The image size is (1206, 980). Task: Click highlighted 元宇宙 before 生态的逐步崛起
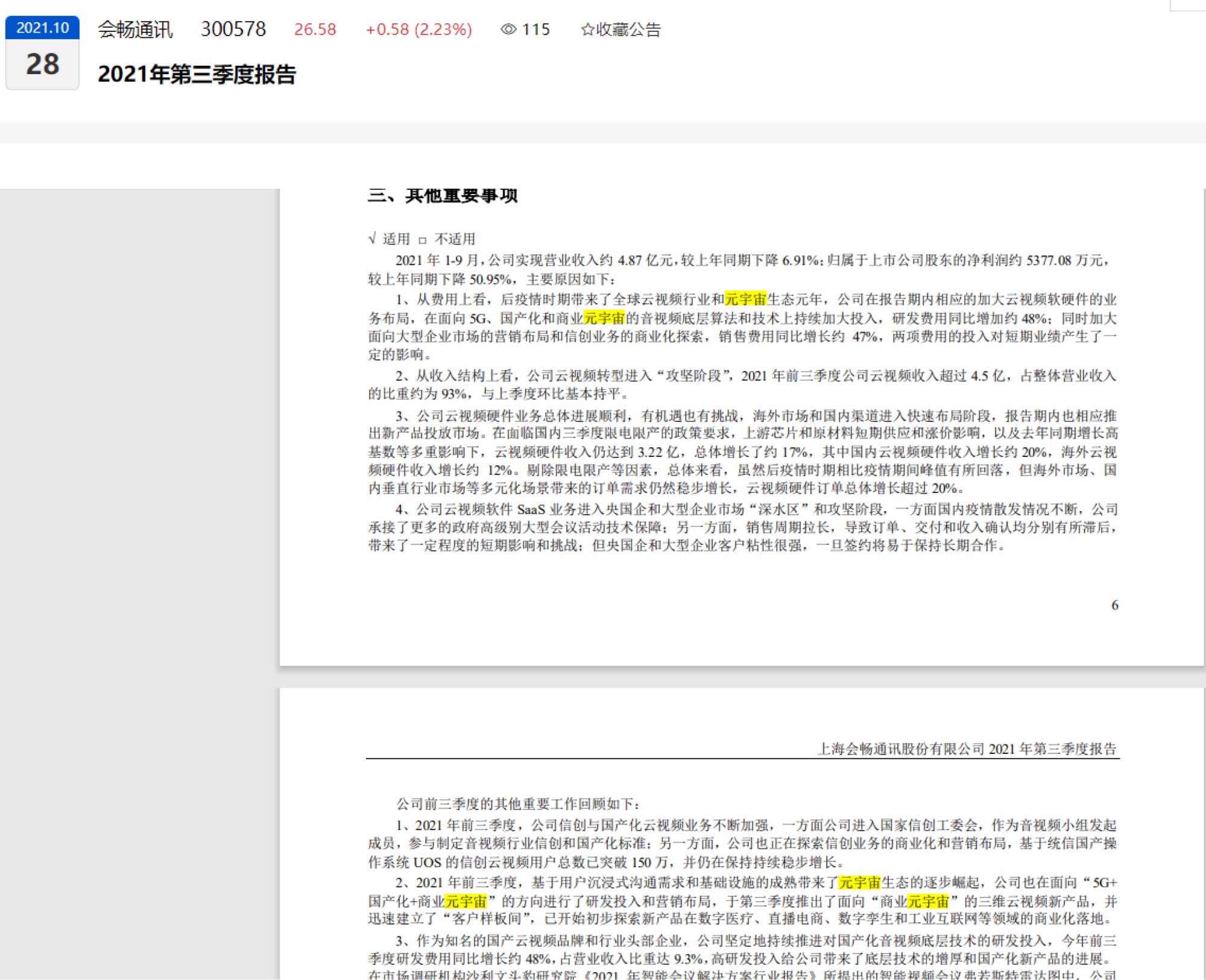[860, 882]
